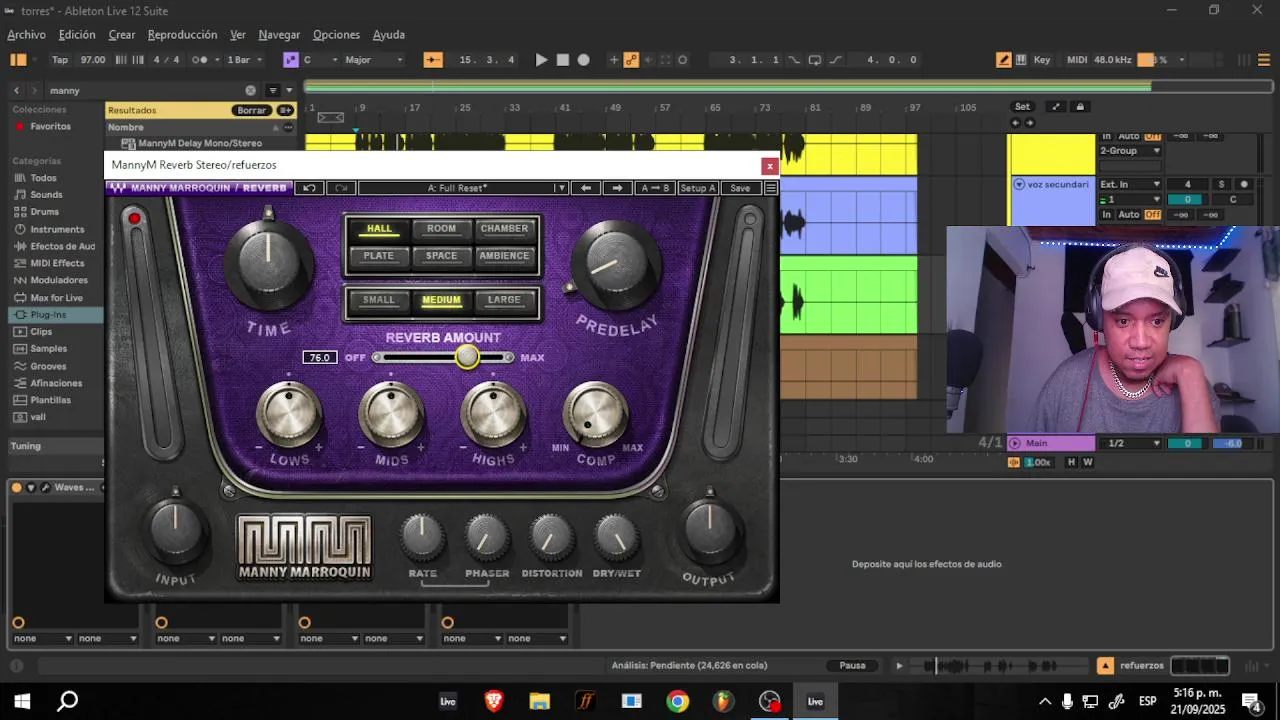Click the reverb Save button
The height and width of the screenshot is (720, 1280).
pos(740,188)
